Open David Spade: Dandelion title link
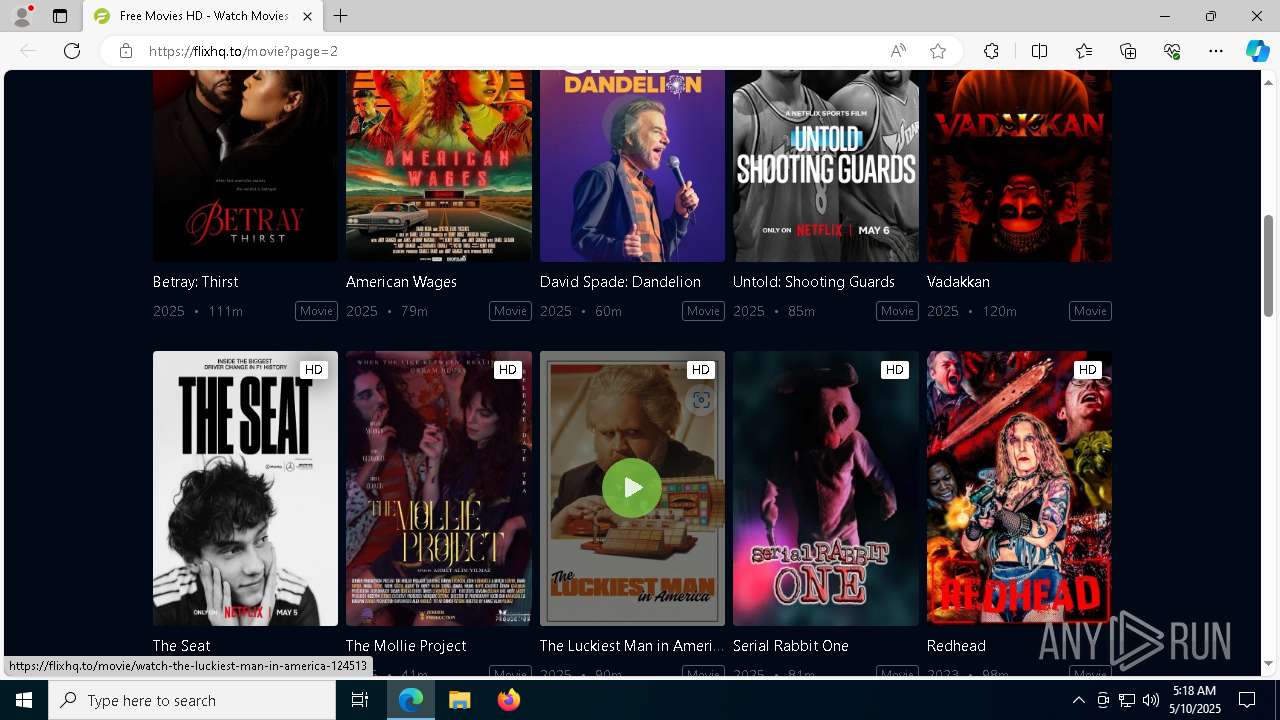1280x720 pixels. pyautogui.click(x=620, y=282)
